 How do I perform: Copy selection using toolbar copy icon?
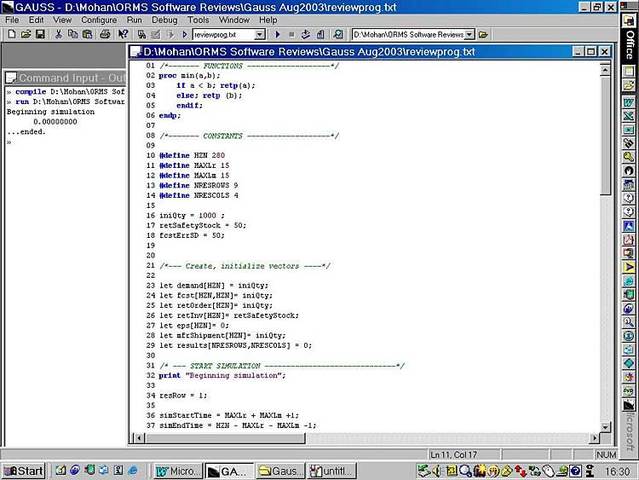(73, 34)
